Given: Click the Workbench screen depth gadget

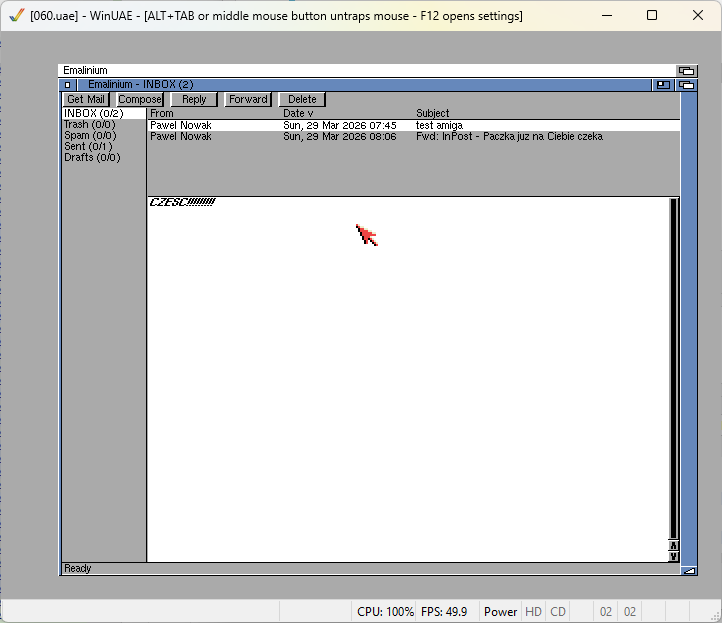Looking at the screenshot, I should [x=687, y=70].
